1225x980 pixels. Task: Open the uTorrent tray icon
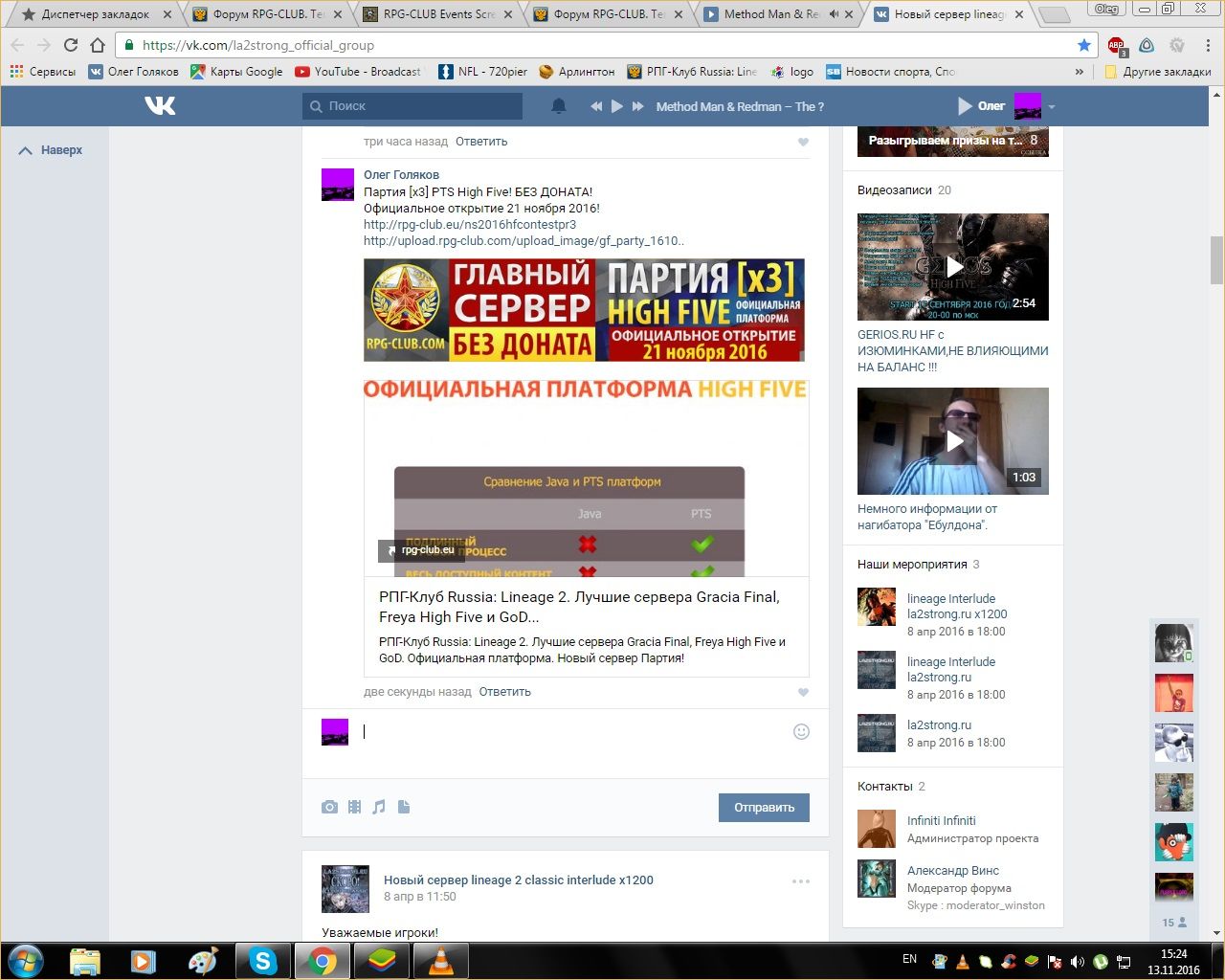[x=1101, y=961]
